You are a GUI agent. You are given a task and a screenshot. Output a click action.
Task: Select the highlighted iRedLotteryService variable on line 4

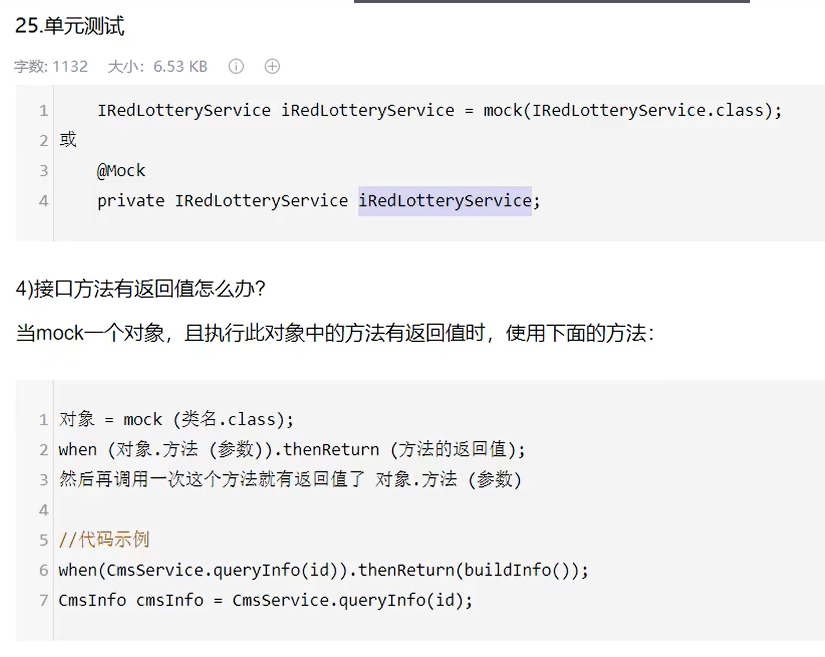445,201
